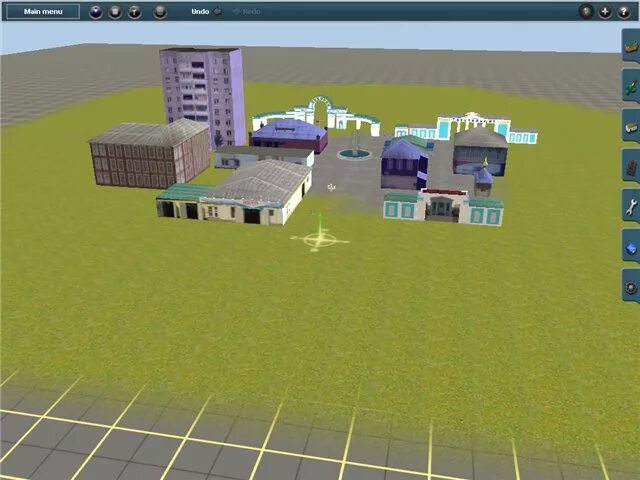Open the Tracks tab with rail icon
Screen dimensions: 640x480
631,166
